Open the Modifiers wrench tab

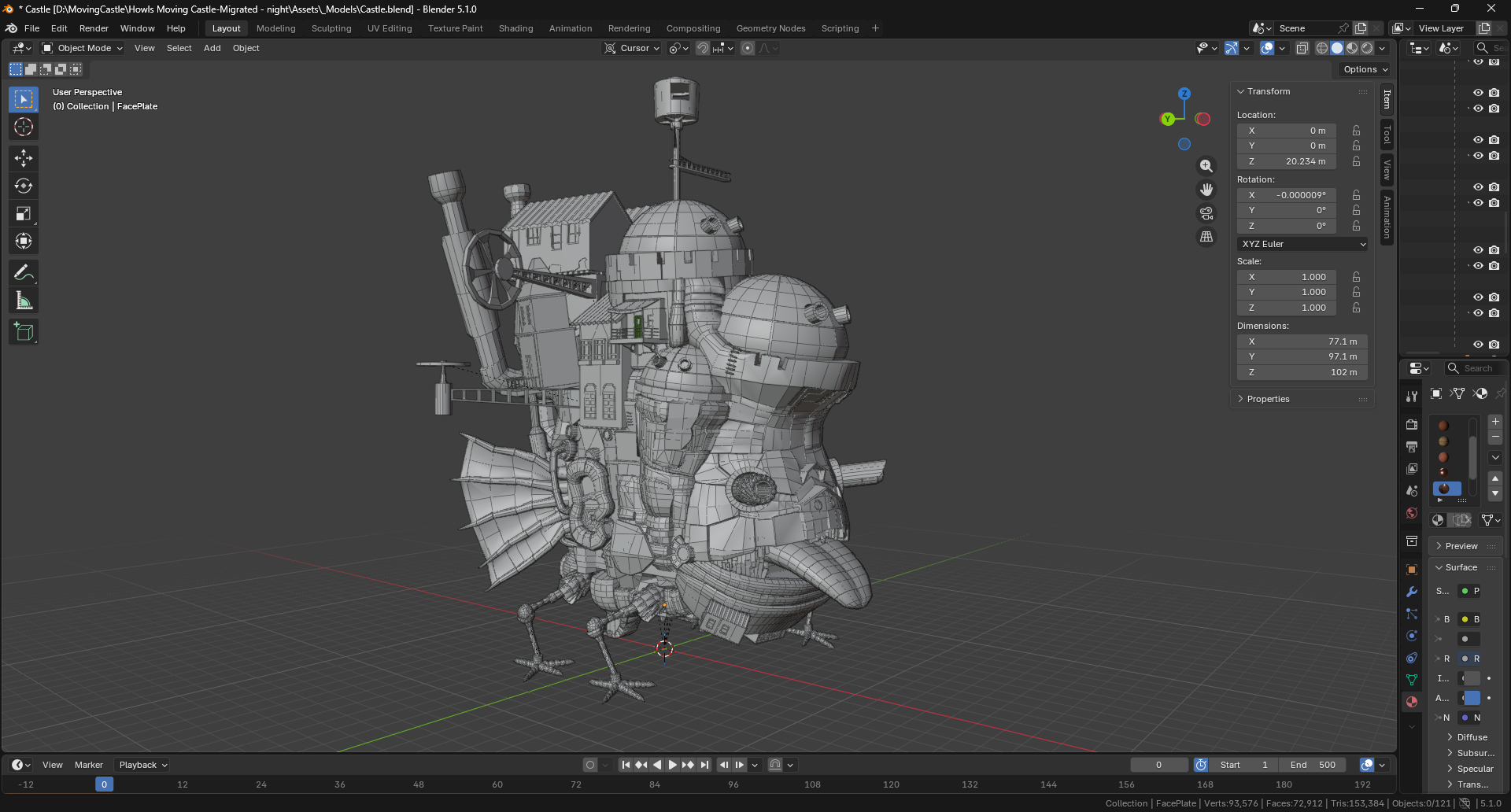1412,592
